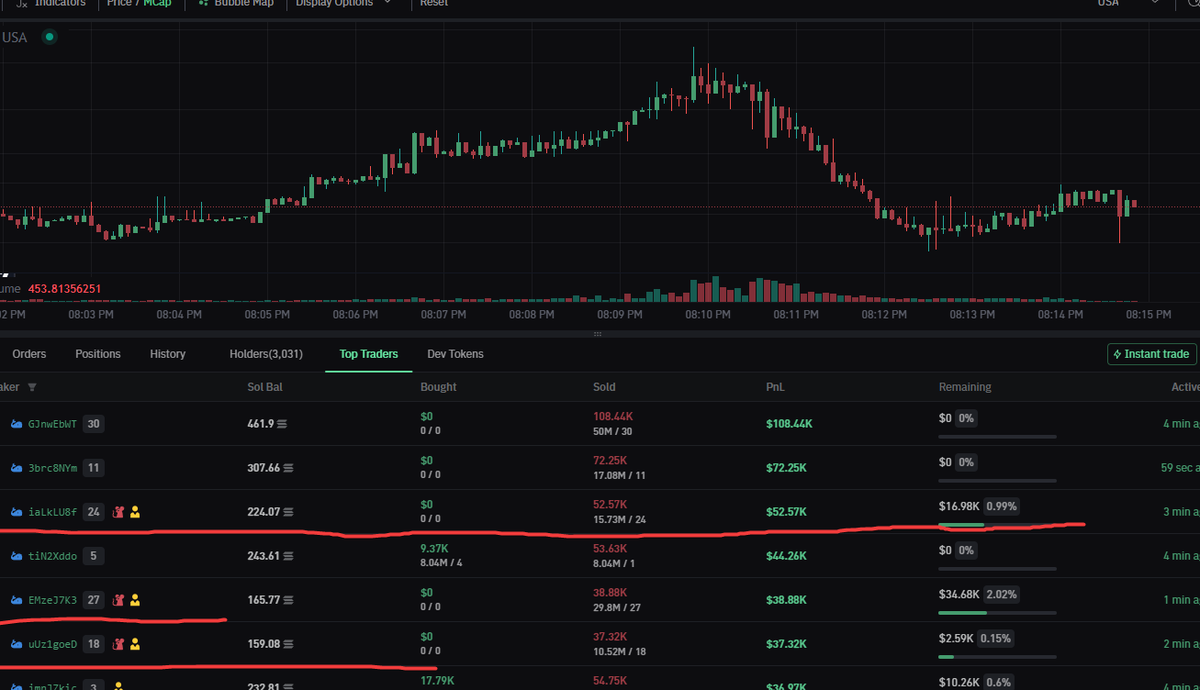Sort by Remaining column header
The width and height of the screenshot is (1200, 690).
965,387
